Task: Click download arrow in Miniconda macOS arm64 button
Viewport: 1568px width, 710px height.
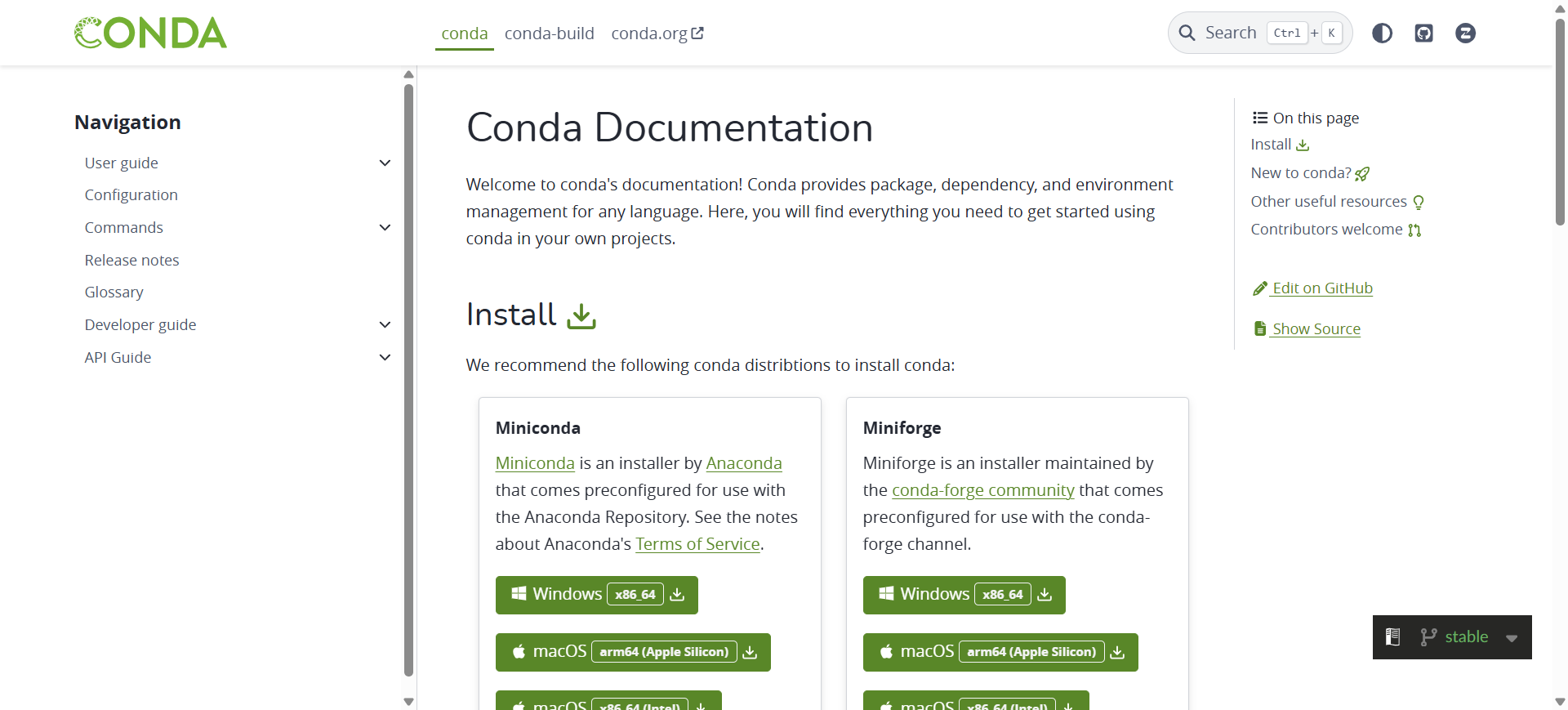Action: [750, 652]
